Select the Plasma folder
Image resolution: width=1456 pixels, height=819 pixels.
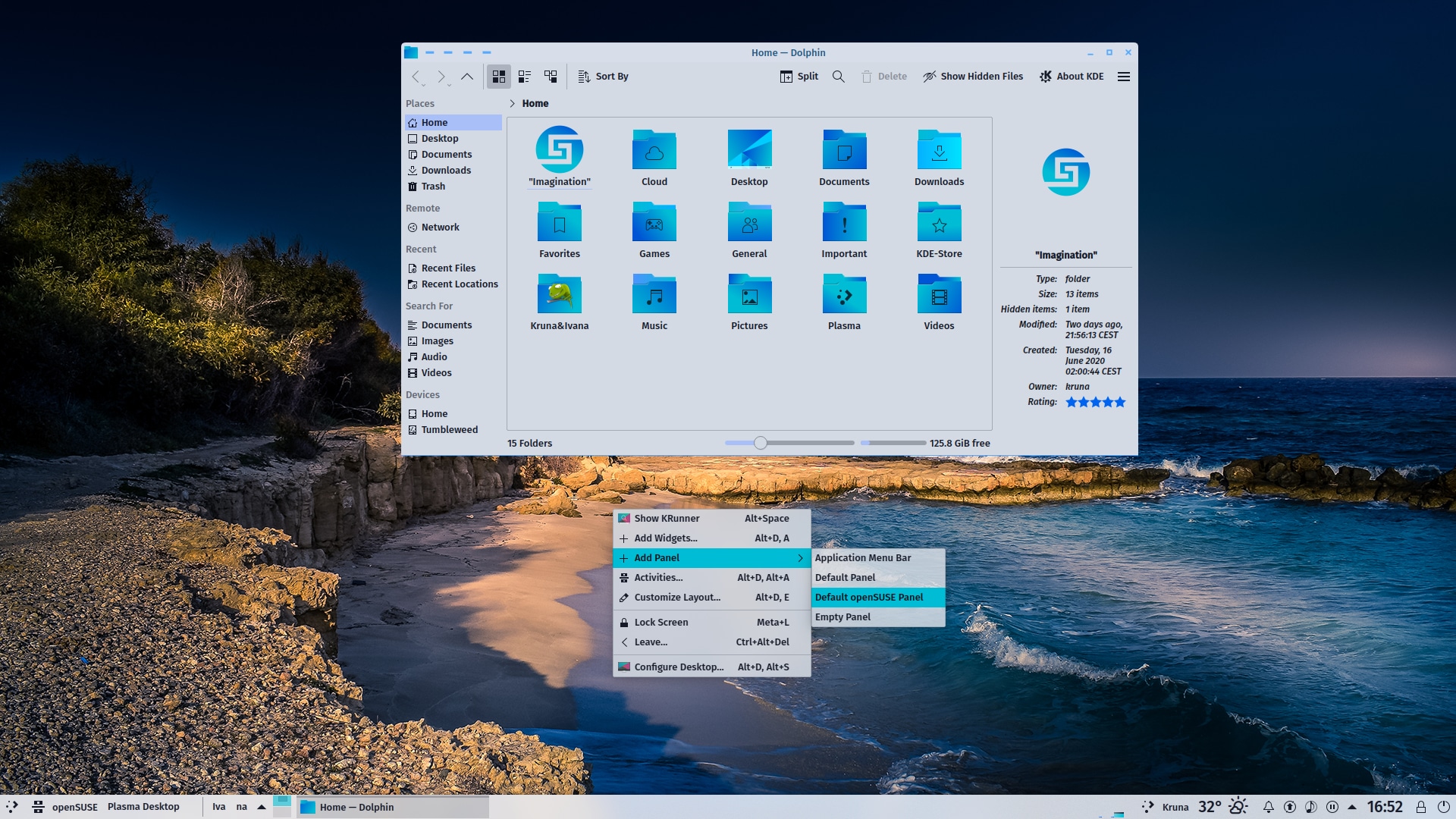(844, 302)
